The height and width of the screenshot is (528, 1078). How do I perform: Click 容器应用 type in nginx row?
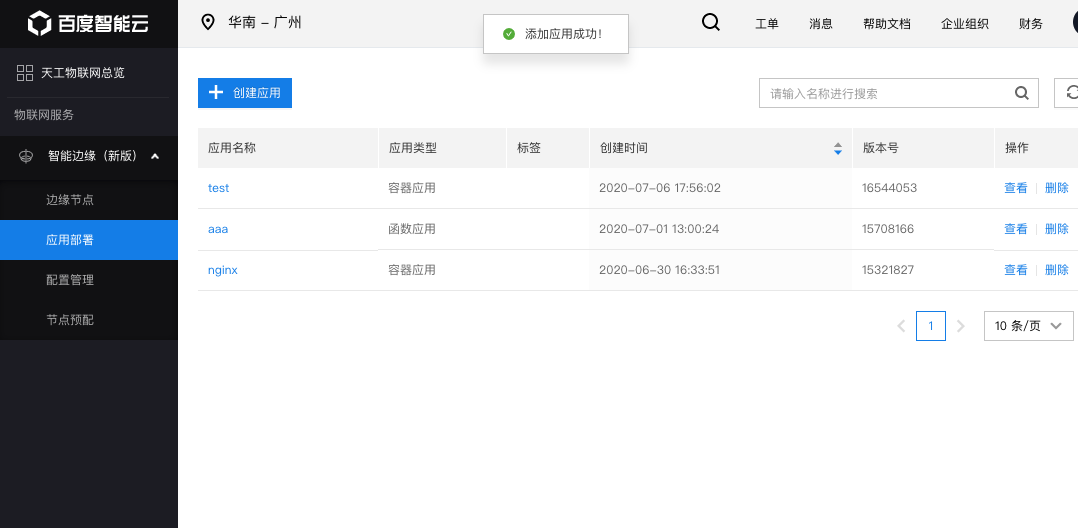[x=412, y=270]
